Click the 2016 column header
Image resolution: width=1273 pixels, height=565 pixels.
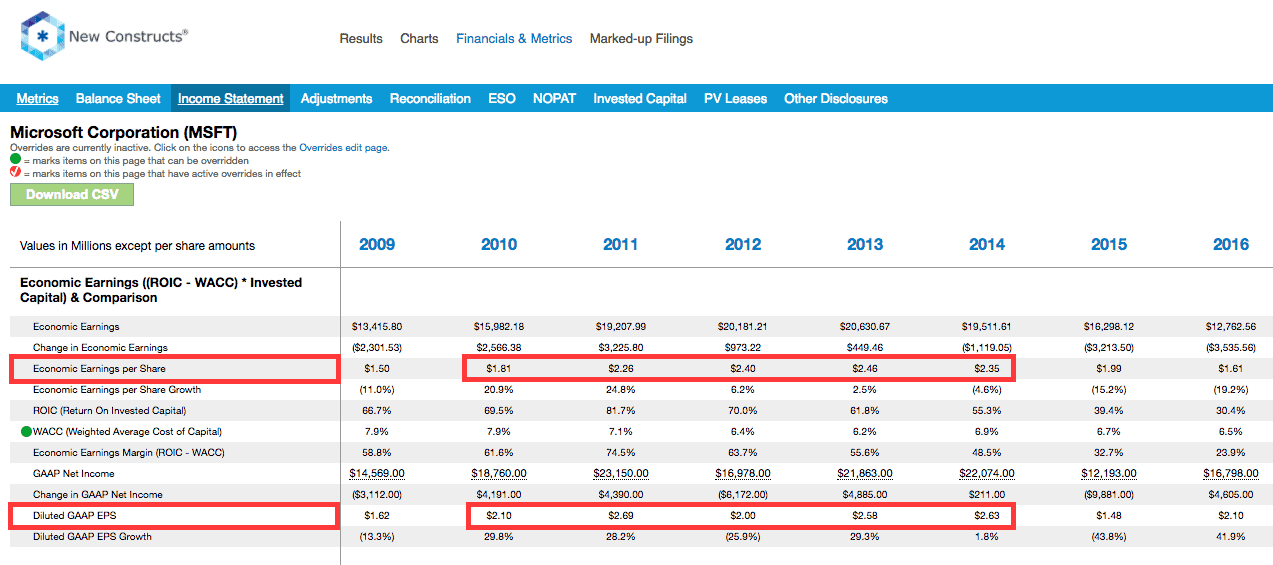[1230, 244]
